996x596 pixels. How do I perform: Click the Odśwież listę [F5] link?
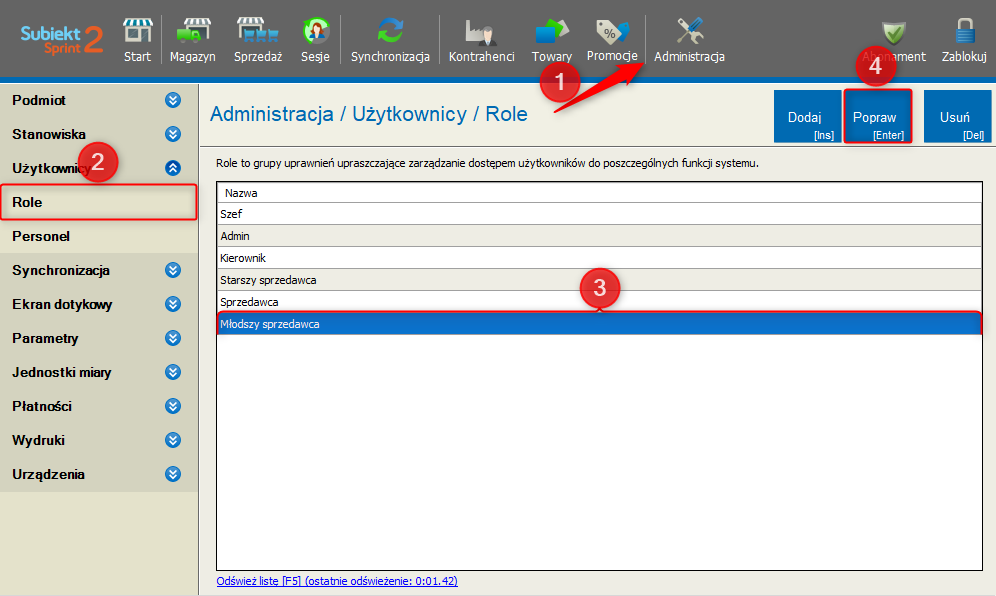pyautogui.click(x=337, y=581)
